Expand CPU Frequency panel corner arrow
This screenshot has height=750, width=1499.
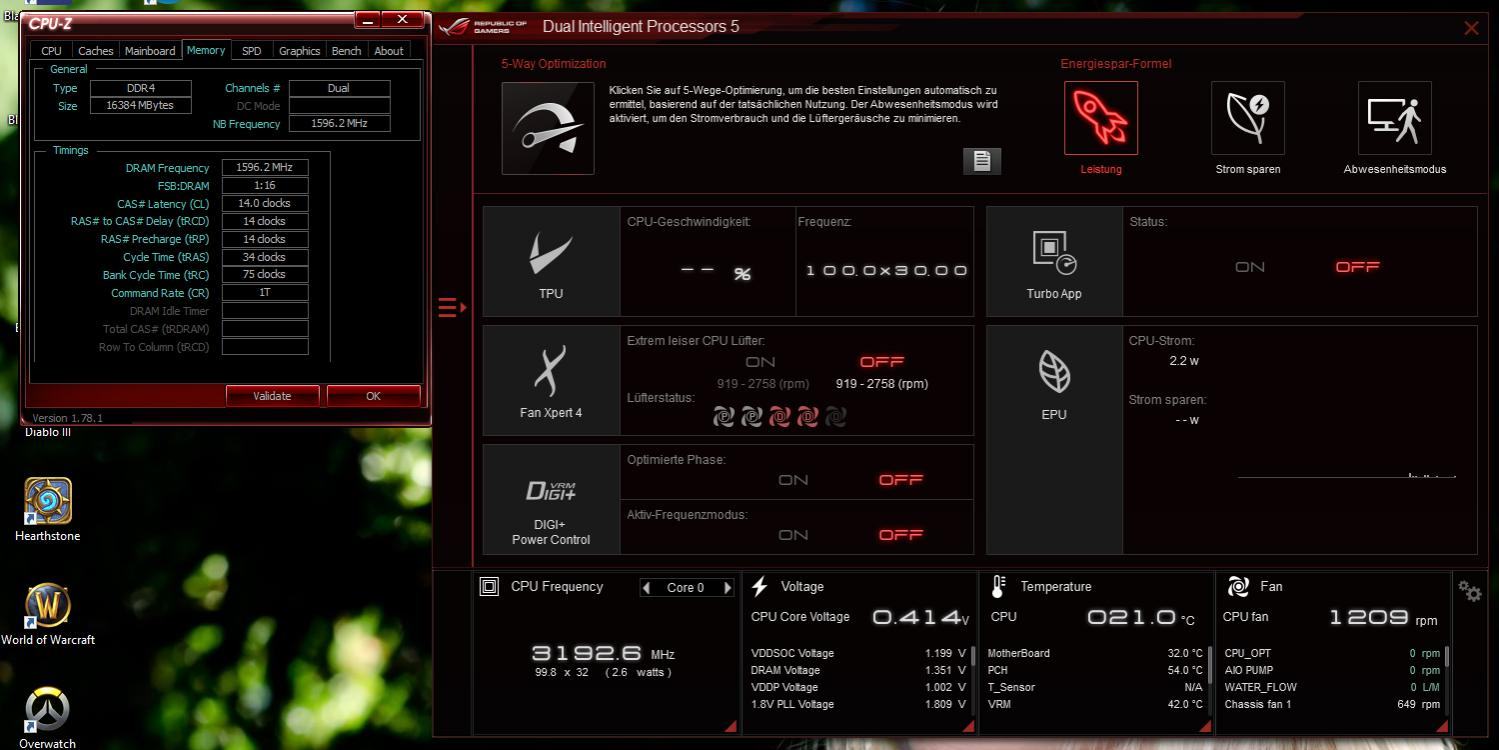(x=730, y=727)
